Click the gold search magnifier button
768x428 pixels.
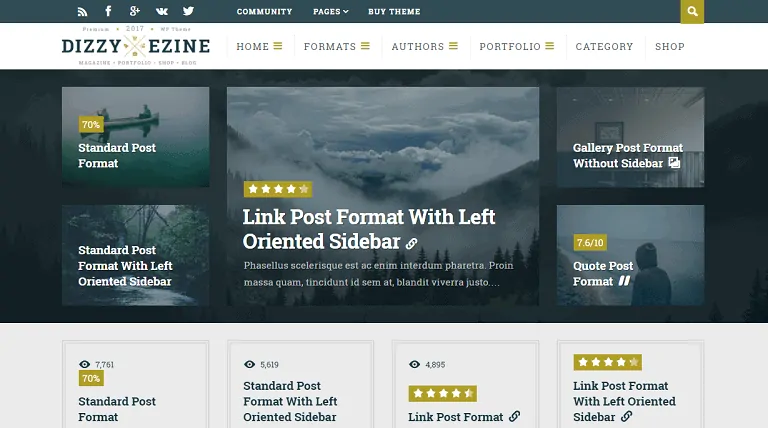[692, 11]
